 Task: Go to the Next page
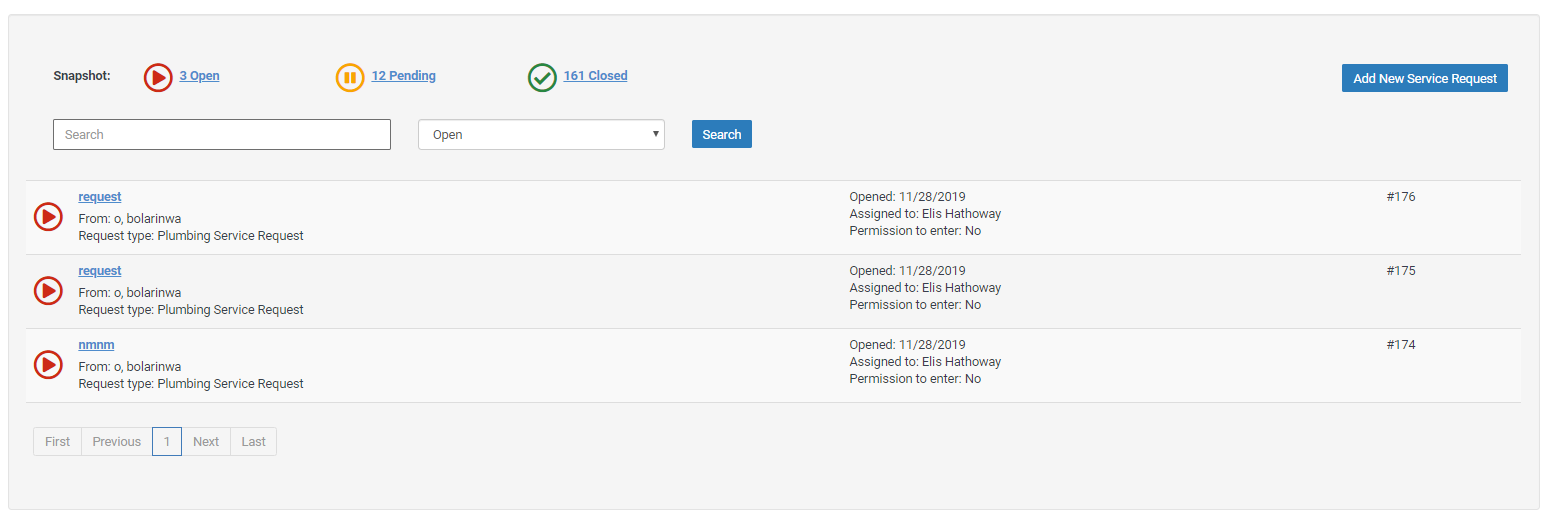click(206, 442)
